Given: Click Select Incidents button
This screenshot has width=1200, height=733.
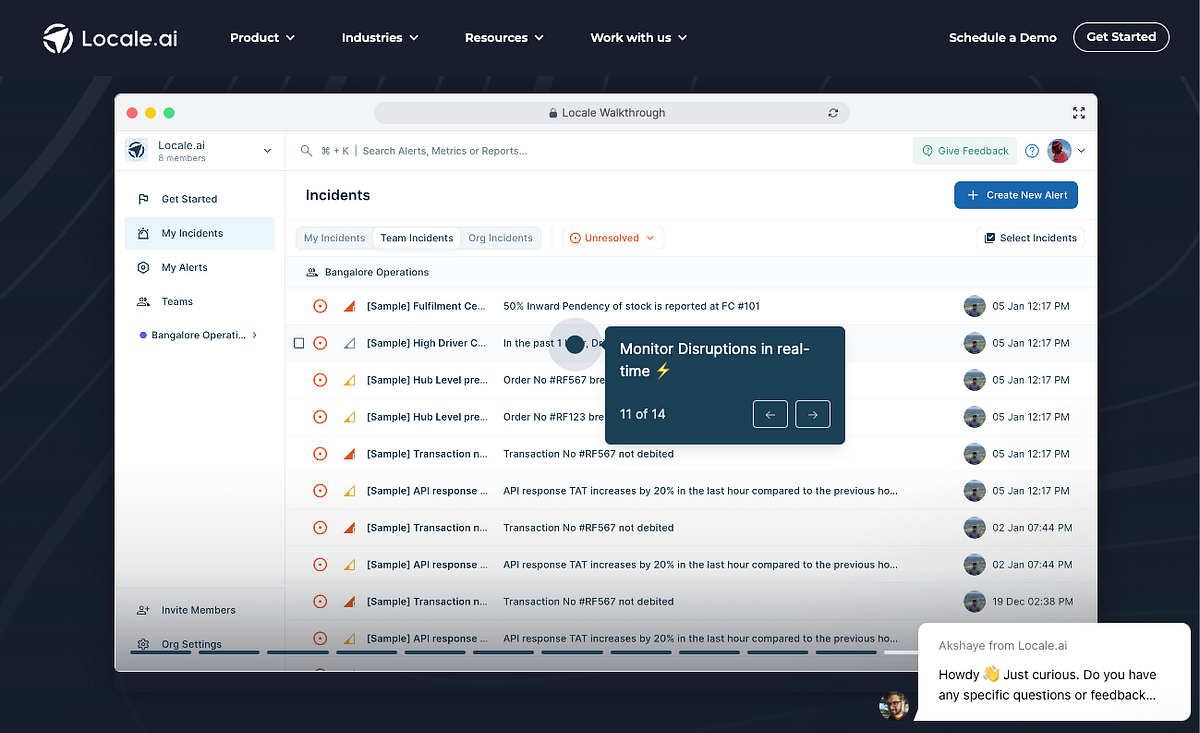Looking at the screenshot, I should [x=1030, y=238].
